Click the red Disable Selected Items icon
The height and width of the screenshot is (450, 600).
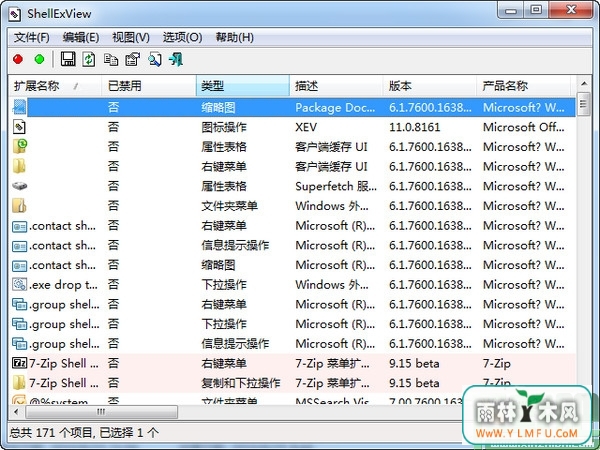(18, 59)
